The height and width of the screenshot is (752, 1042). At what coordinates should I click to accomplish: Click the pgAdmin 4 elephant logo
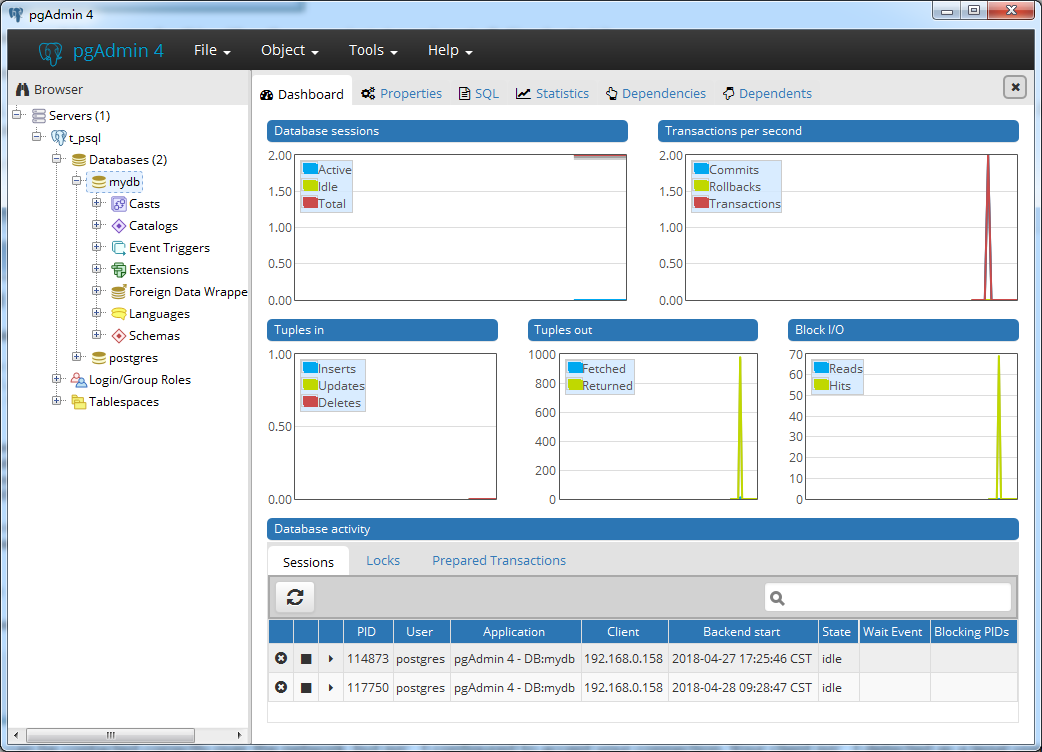tap(51, 52)
